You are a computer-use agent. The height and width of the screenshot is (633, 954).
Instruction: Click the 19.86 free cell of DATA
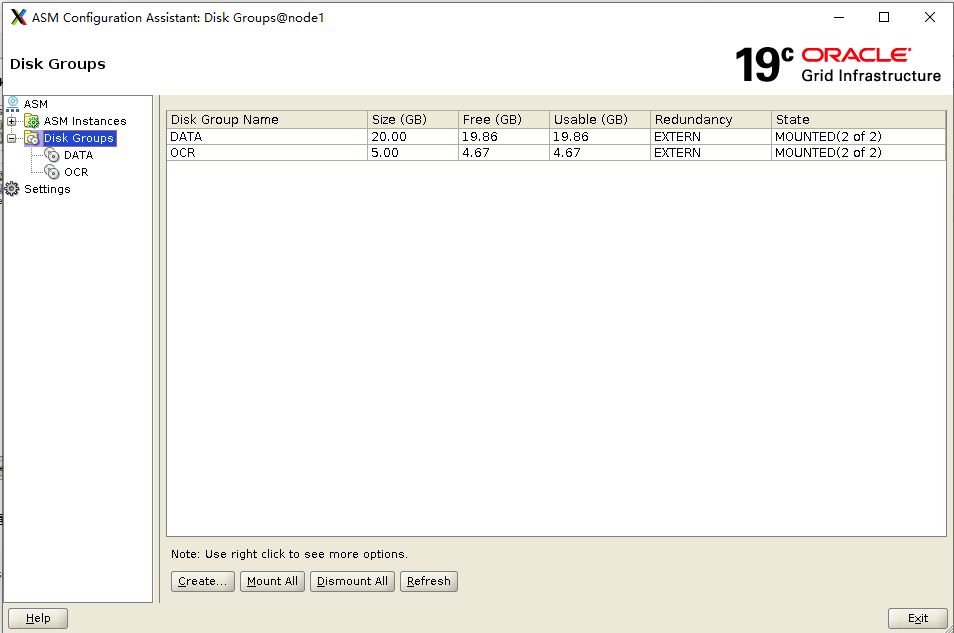(x=504, y=136)
